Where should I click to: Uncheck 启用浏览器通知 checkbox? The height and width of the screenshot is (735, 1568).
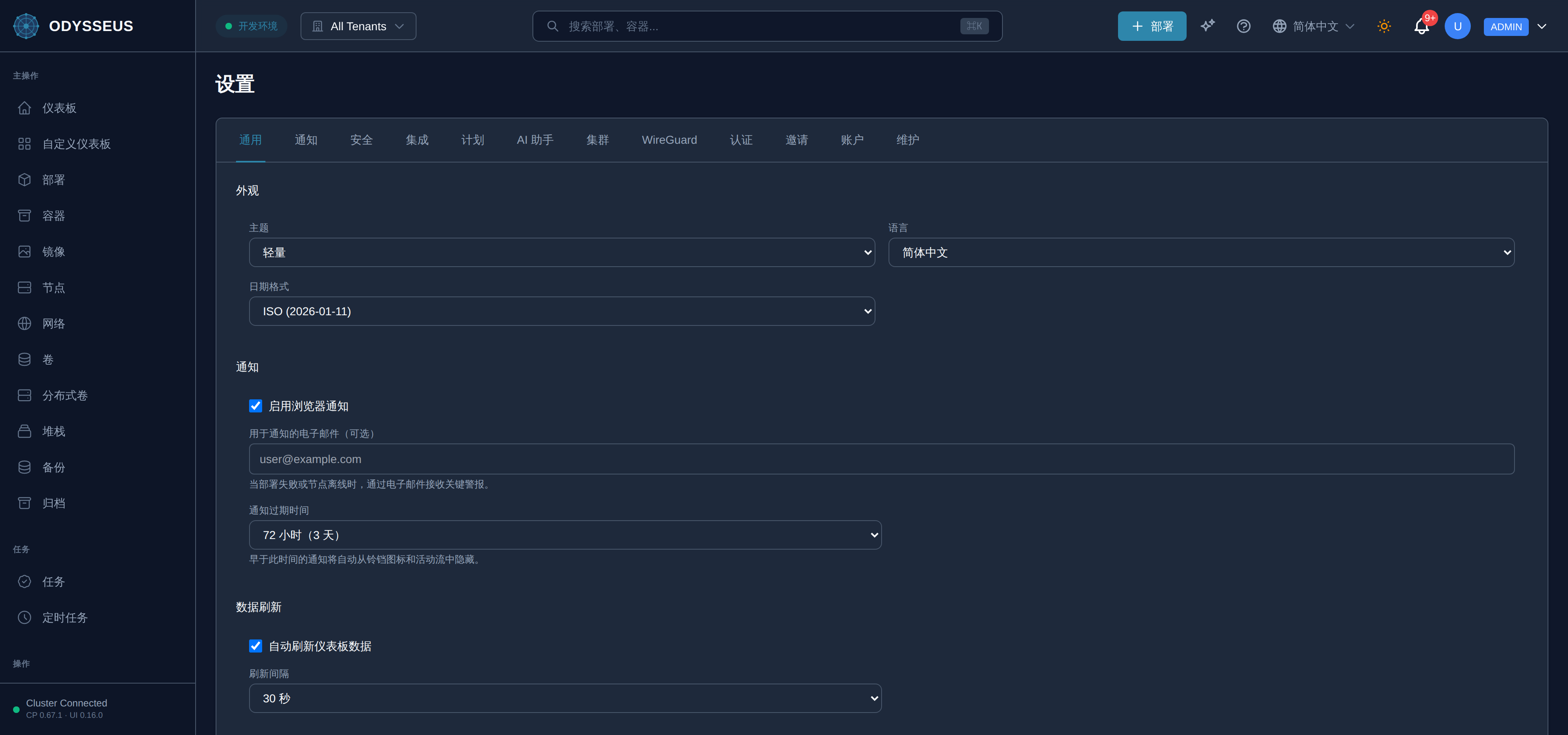pos(256,406)
